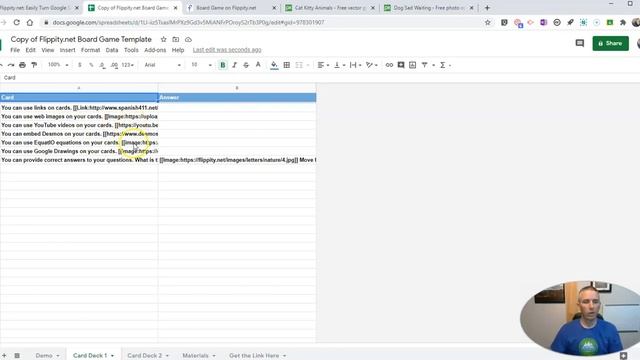Screen dimensions: 640x360
Task: Select the 'Answer' header cell
Action: [237, 97]
